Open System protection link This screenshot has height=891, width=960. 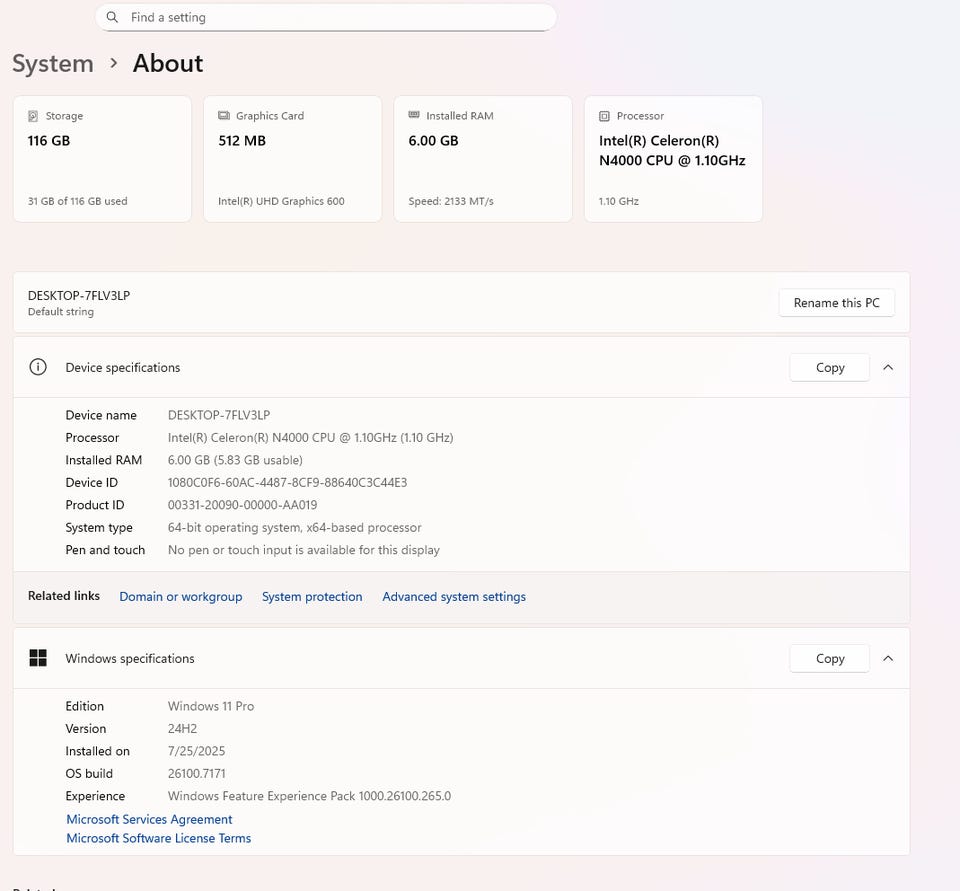(312, 597)
